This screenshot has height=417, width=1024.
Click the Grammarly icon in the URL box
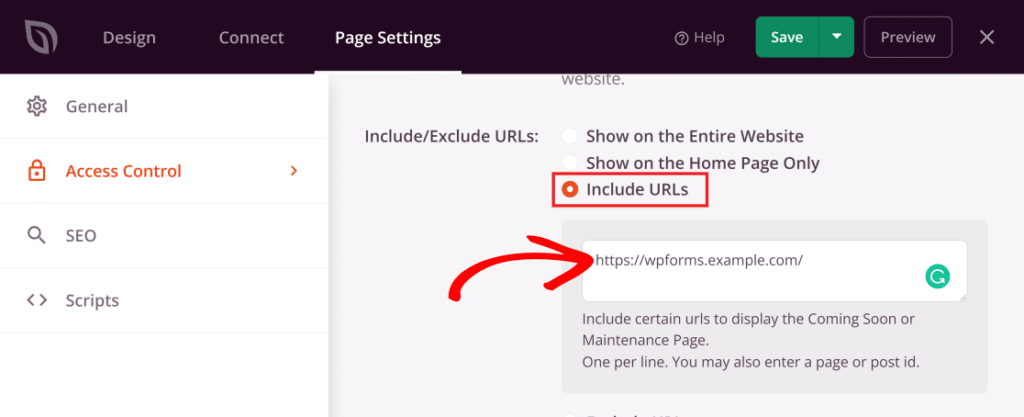(x=937, y=277)
